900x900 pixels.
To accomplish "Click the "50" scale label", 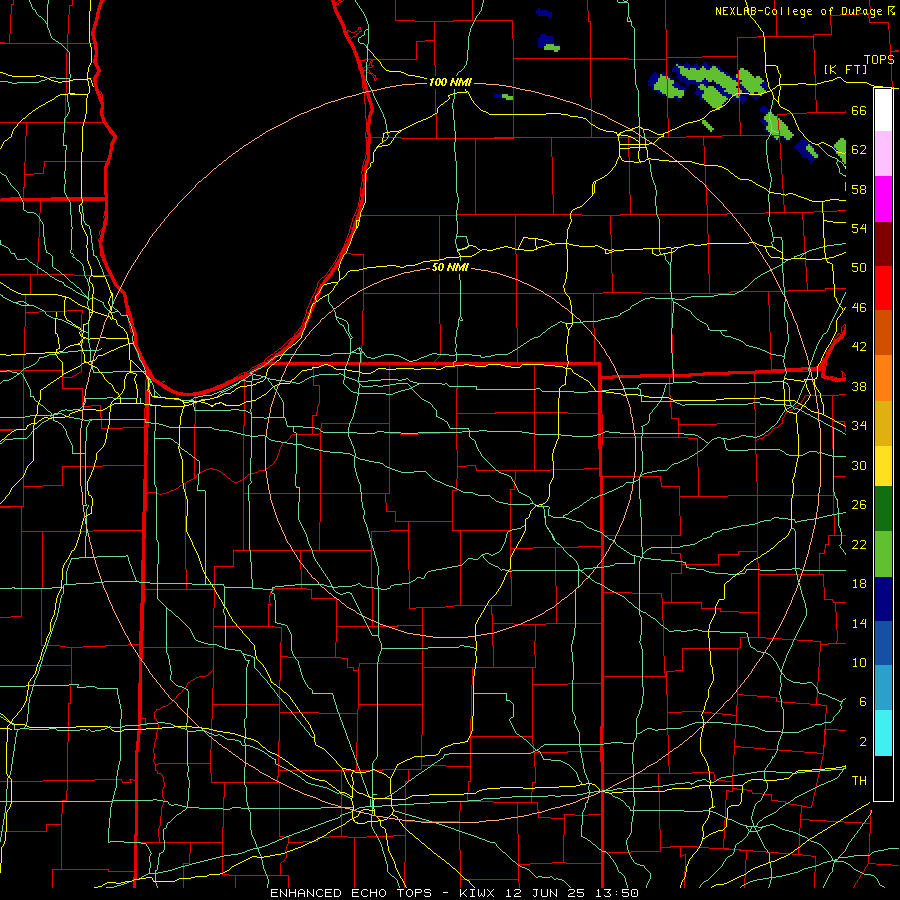I will [x=859, y=268].
